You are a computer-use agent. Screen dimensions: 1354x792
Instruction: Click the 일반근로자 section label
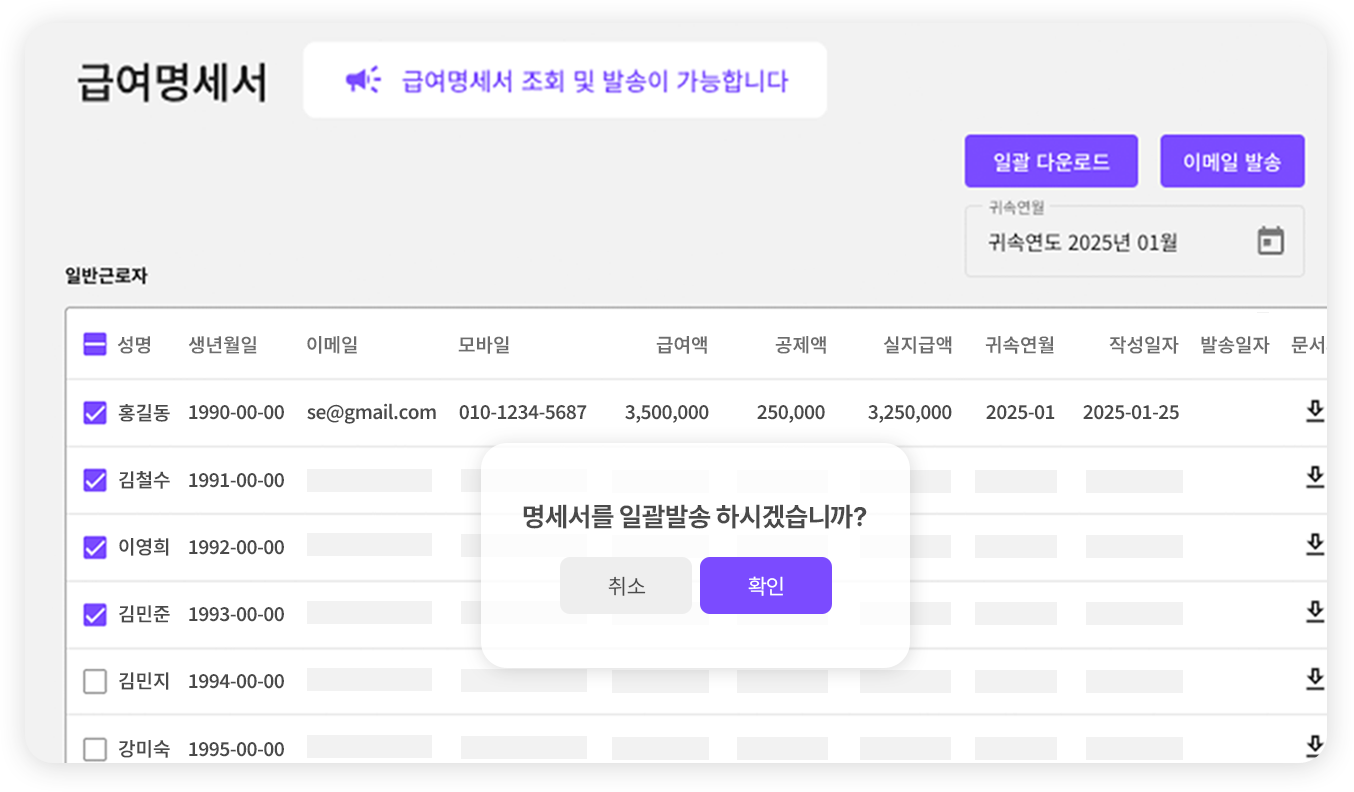106,276
